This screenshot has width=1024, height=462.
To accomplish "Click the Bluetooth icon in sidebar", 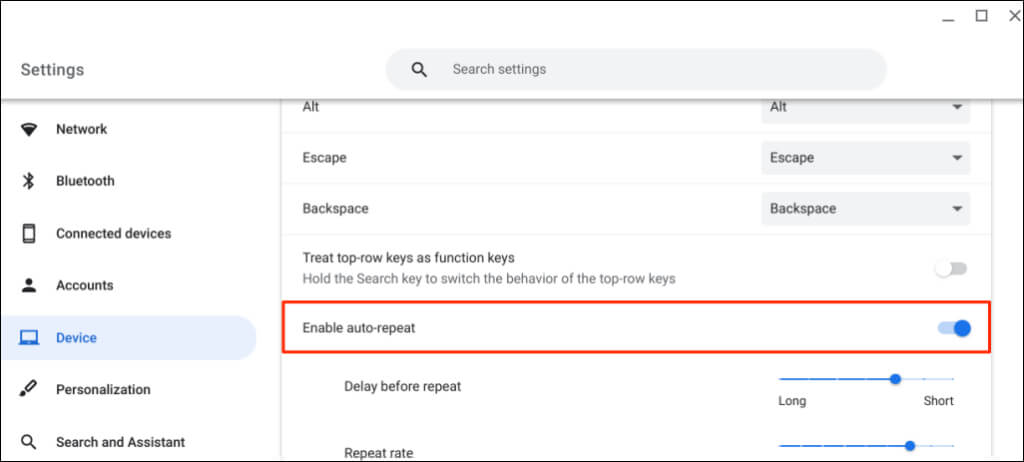I will (x=29, y=181).
